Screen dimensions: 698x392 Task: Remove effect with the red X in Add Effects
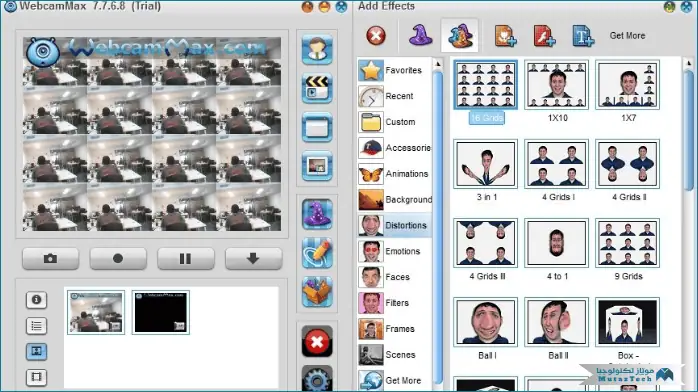pyautogui.click(x=376, y=36)
